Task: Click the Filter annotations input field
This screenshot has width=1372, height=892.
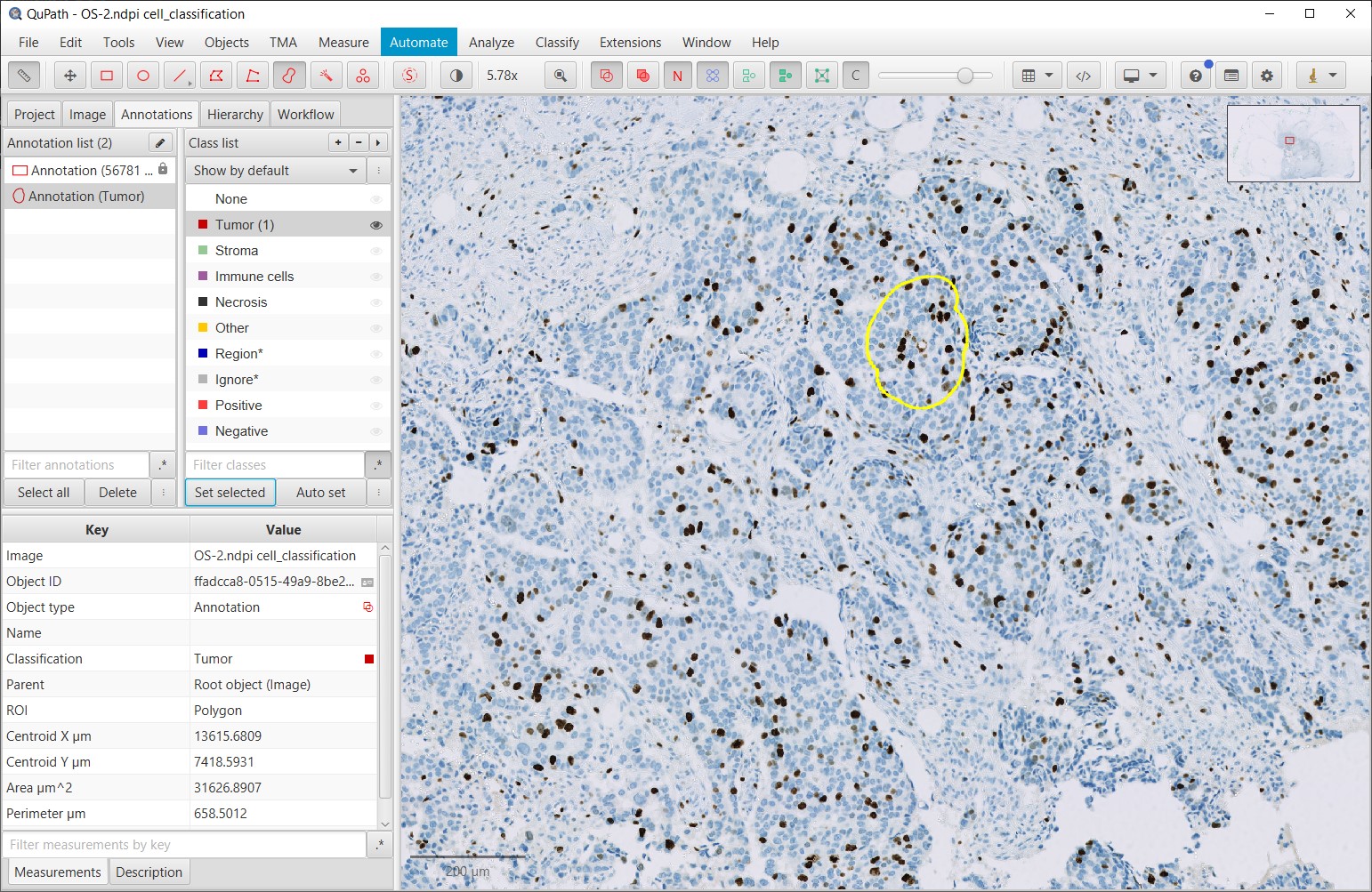Action: (x=77, y=465)
